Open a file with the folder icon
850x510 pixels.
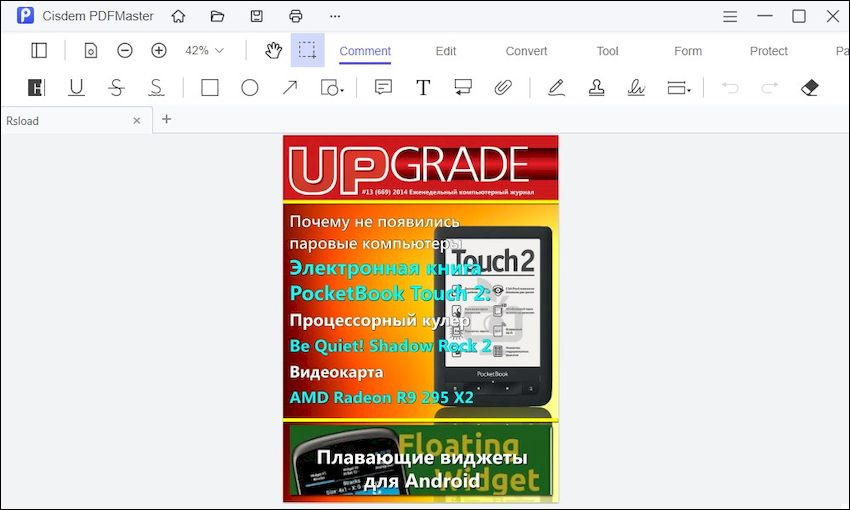[x=217, y=16]
